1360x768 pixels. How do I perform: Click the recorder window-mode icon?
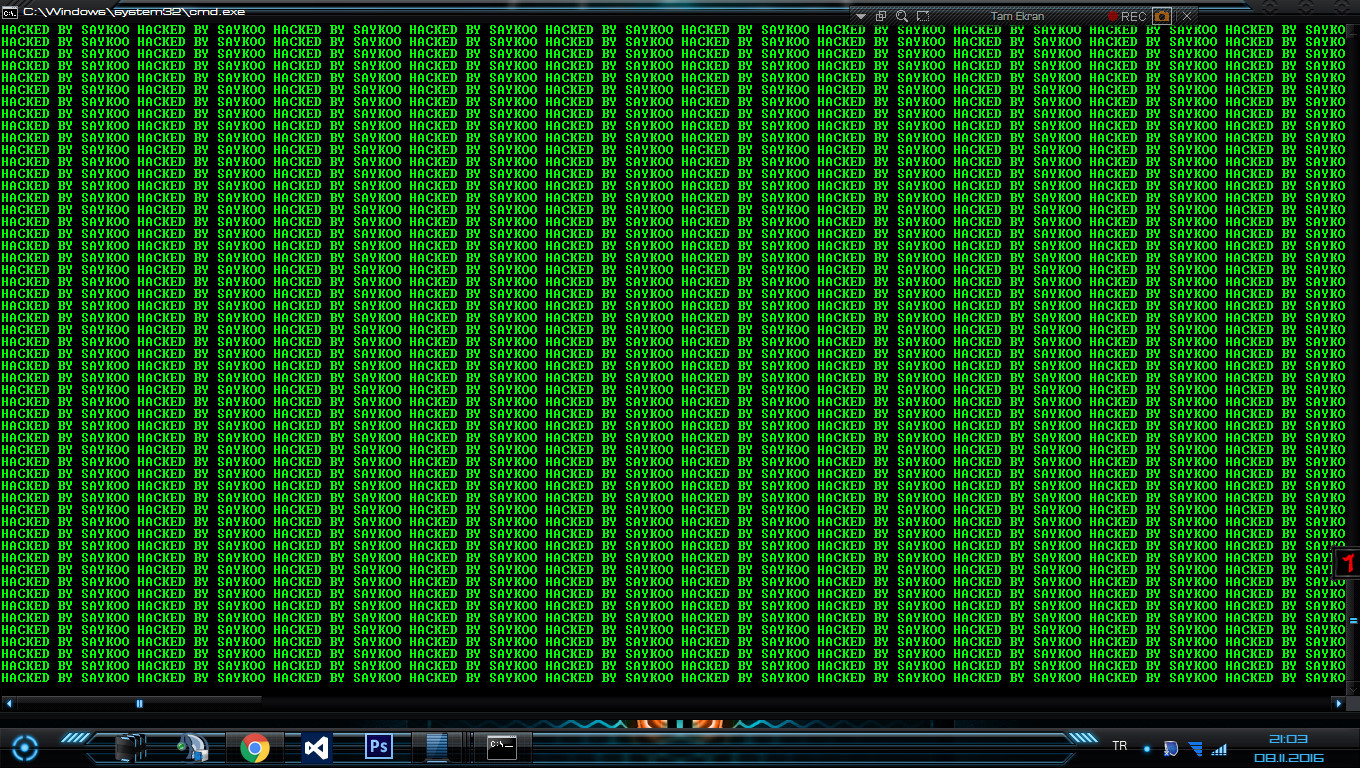click(x=881, y=16)
